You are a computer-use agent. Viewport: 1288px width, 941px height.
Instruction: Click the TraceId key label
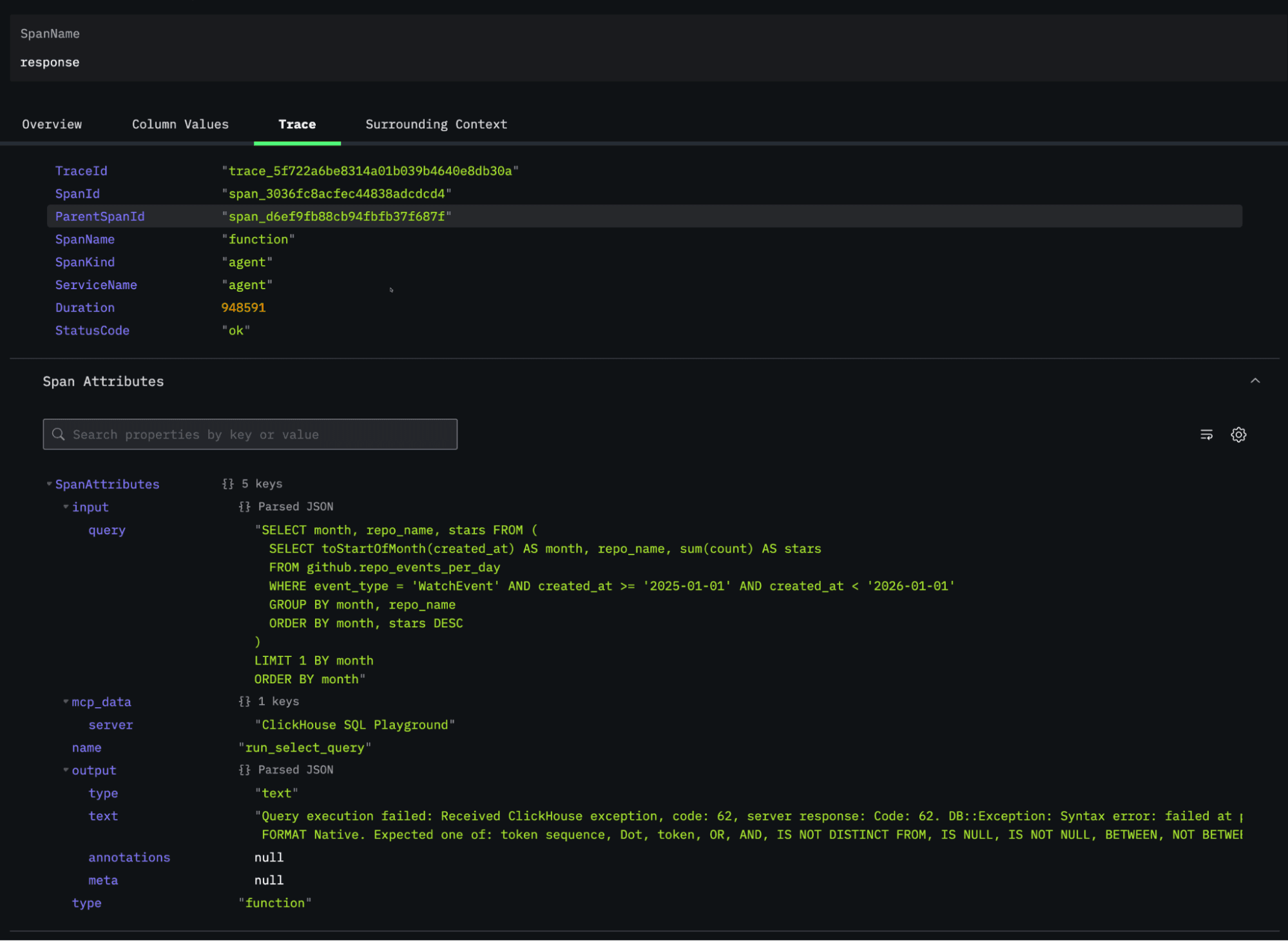[x=81, y=171]
